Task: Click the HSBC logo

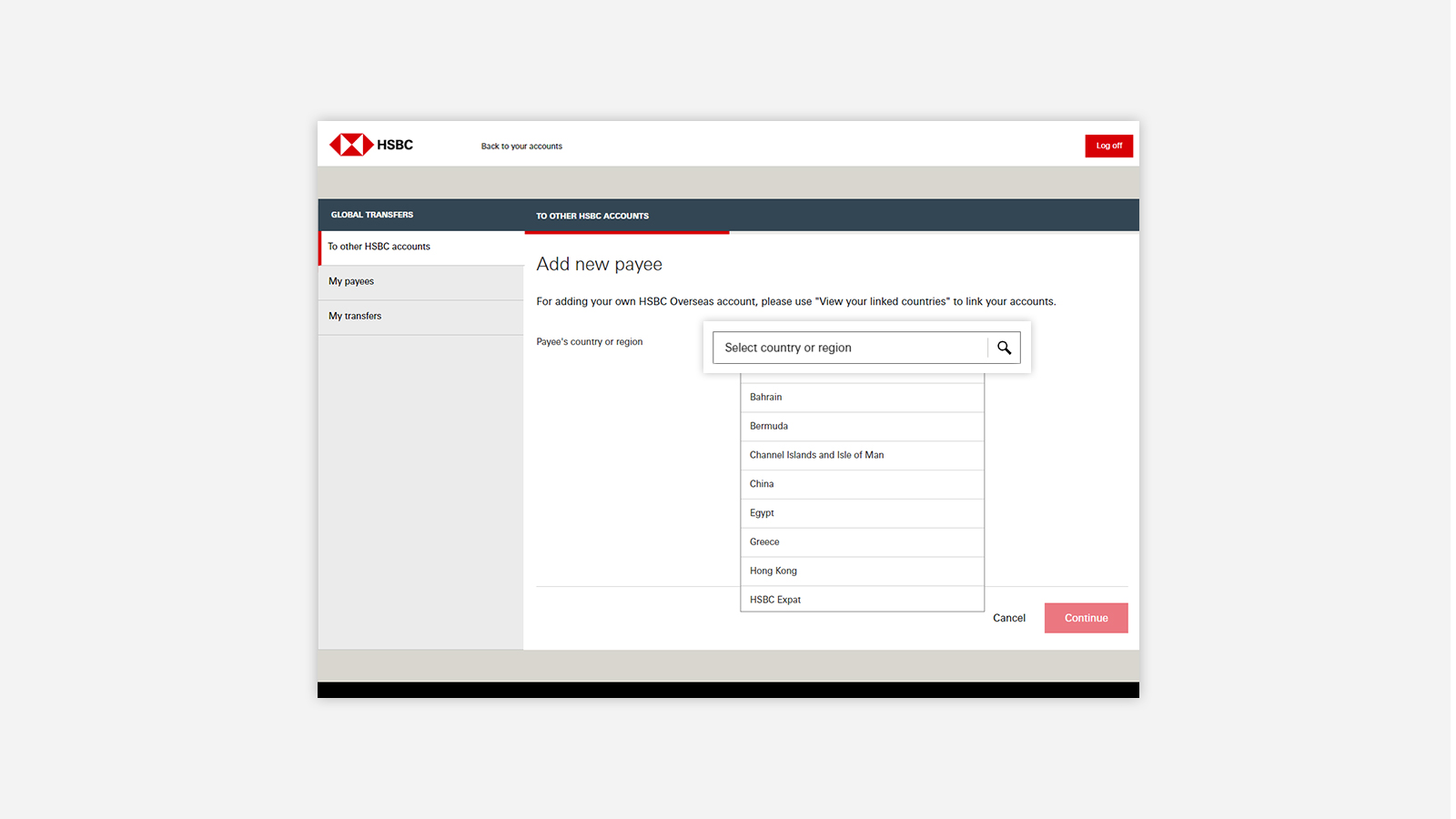Action: (371, 145)
